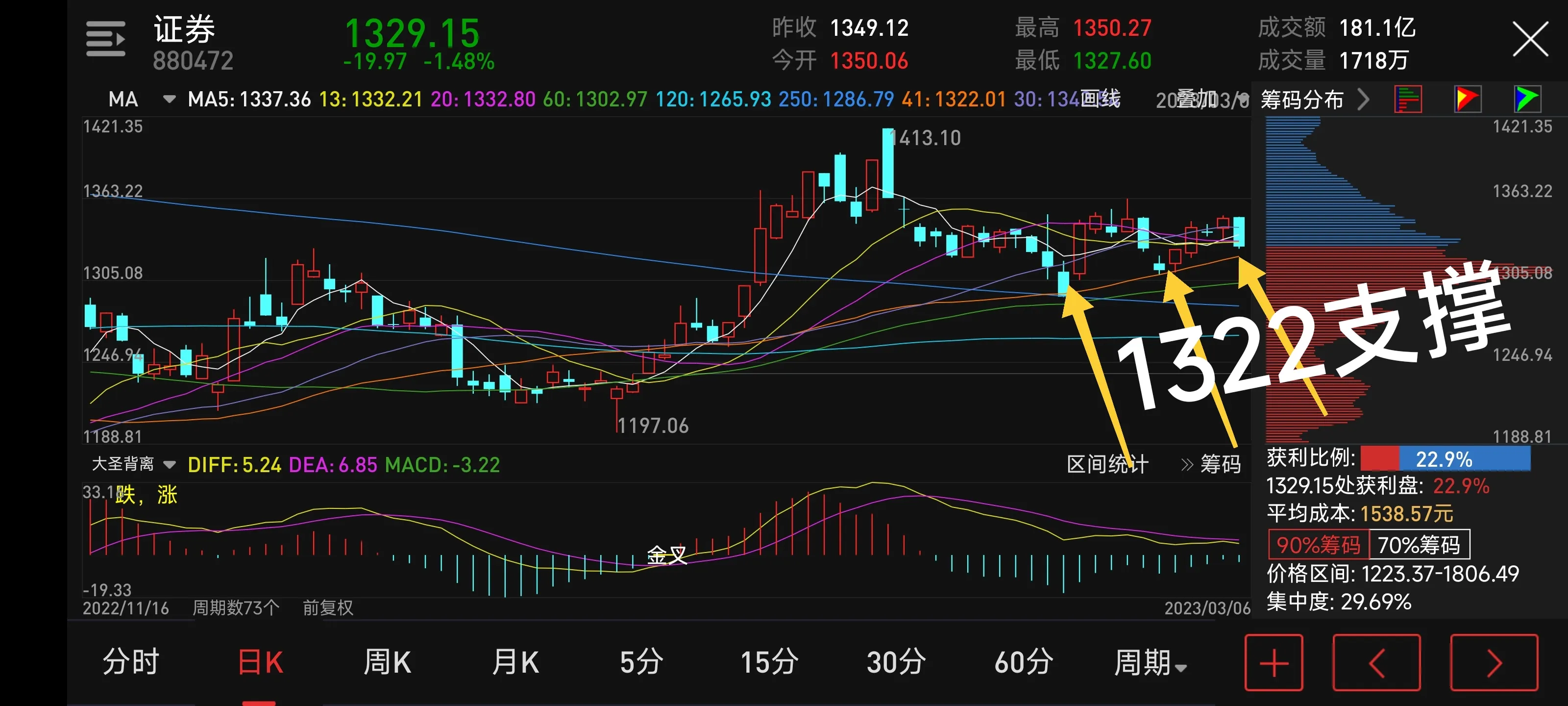The image size is (1568, 706).
Task: Click the 60: 1302.97 moving average value
Action: click(x=595, y=100)
